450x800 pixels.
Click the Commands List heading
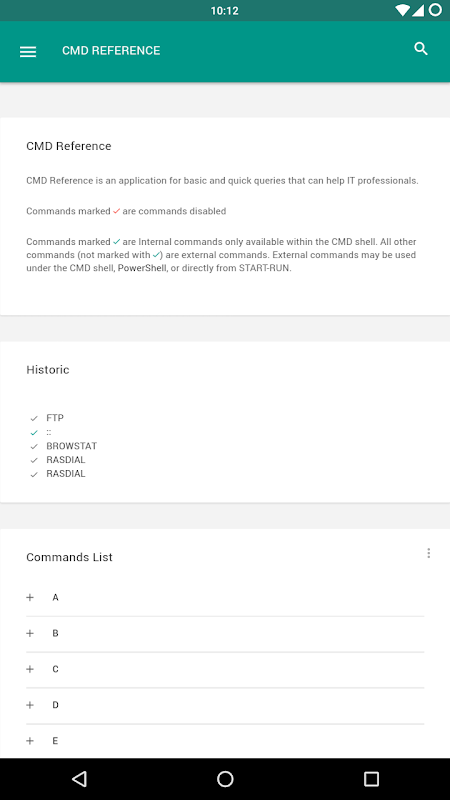coord(69,557)
